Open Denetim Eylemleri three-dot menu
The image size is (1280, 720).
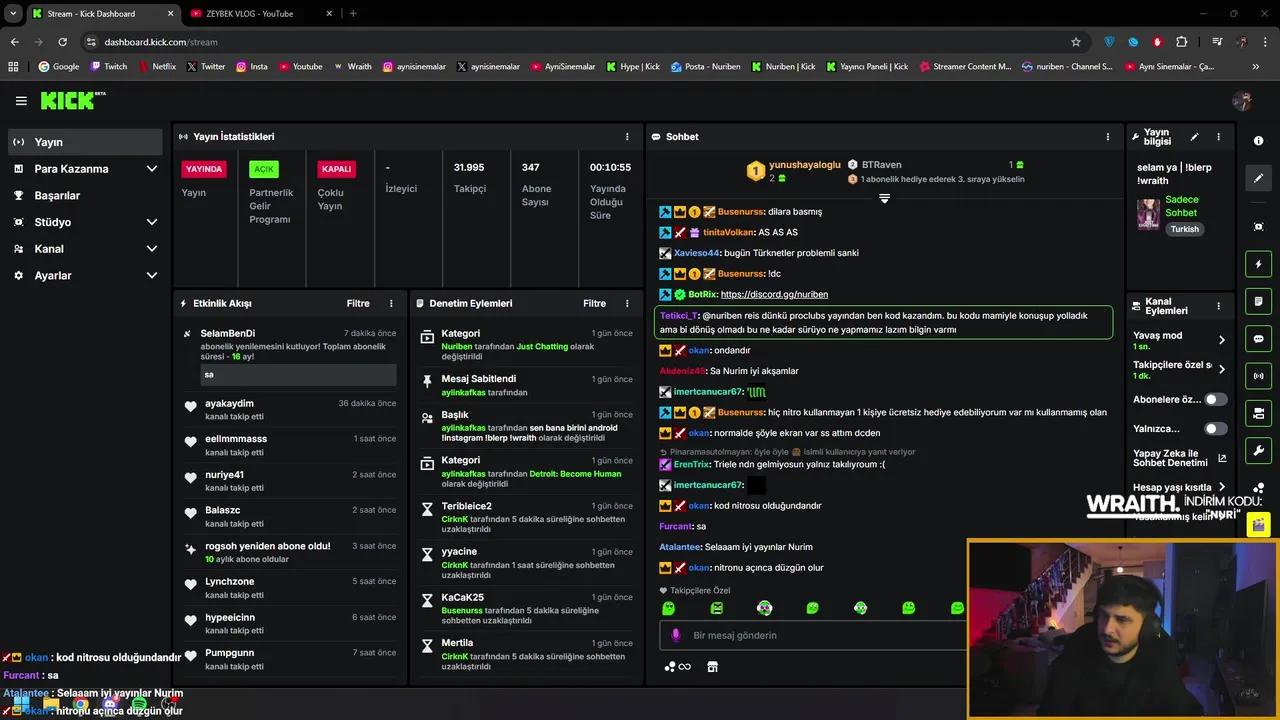click(x=627, y=303)
